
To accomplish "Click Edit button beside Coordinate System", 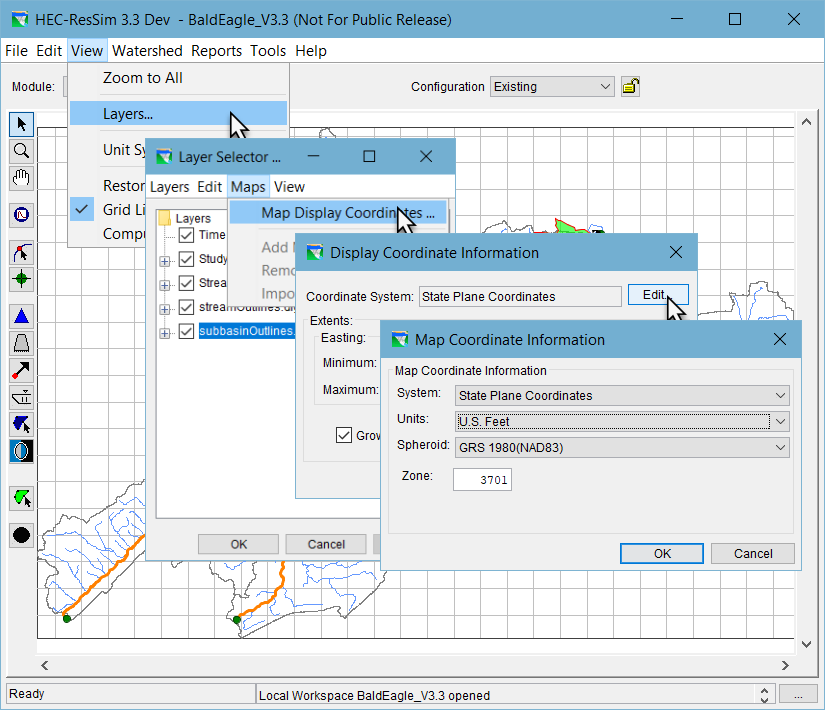I will [x=658, y=295].
